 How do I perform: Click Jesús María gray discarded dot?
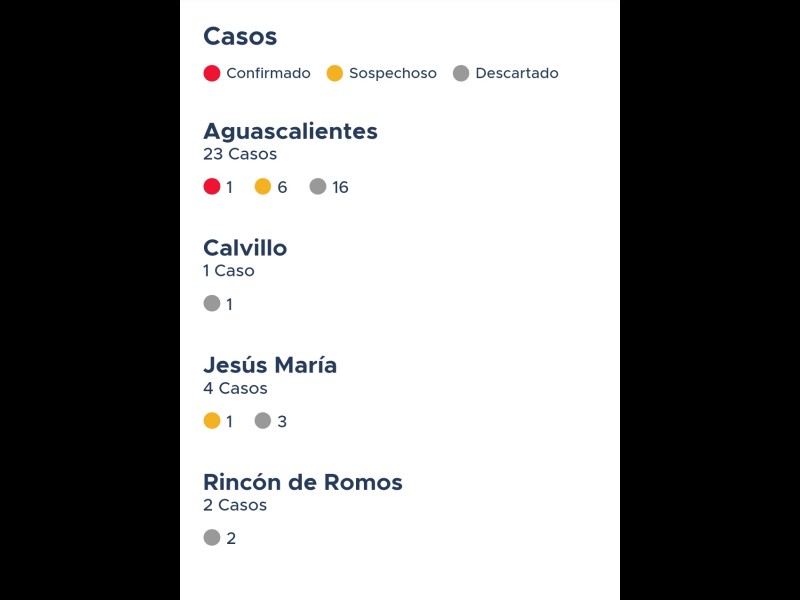tap(263, 420)
